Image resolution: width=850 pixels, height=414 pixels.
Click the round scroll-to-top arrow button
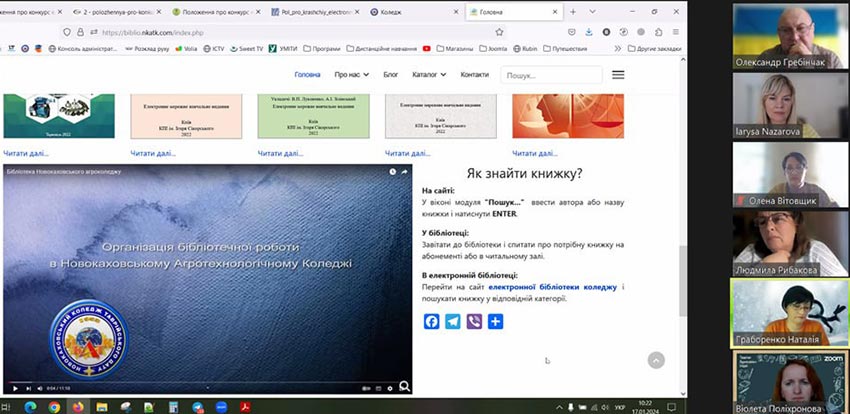(656, 360)
